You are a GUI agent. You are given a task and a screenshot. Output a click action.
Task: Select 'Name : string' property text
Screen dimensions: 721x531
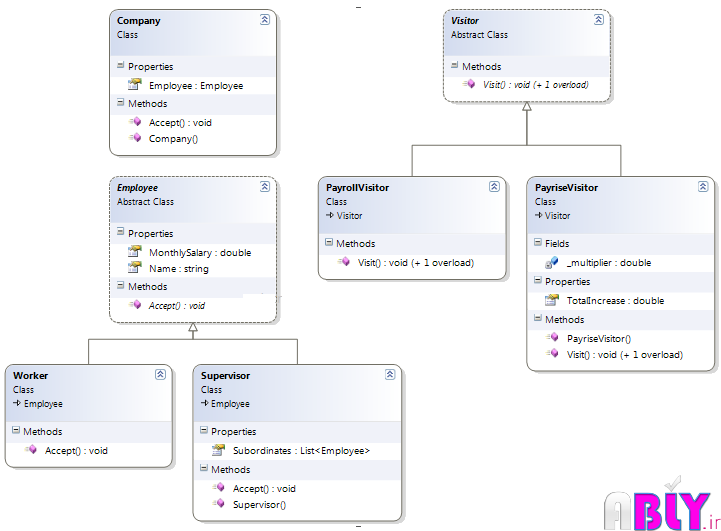click(178, 268)
